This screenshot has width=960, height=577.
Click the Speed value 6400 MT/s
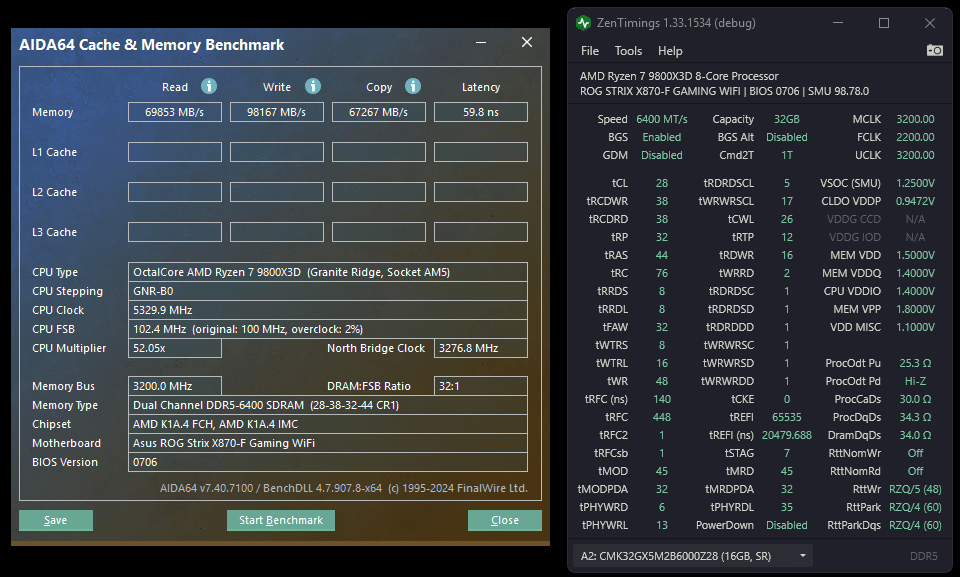662,119
